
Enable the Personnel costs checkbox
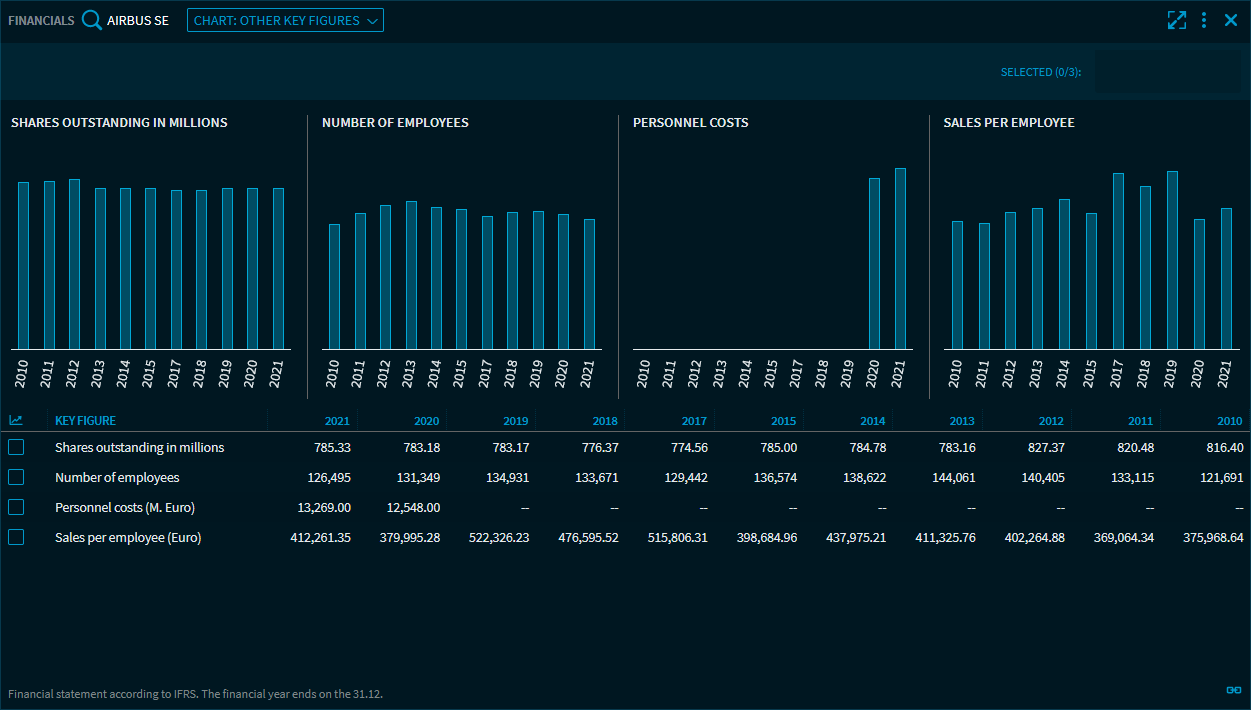tap(16, 507)
